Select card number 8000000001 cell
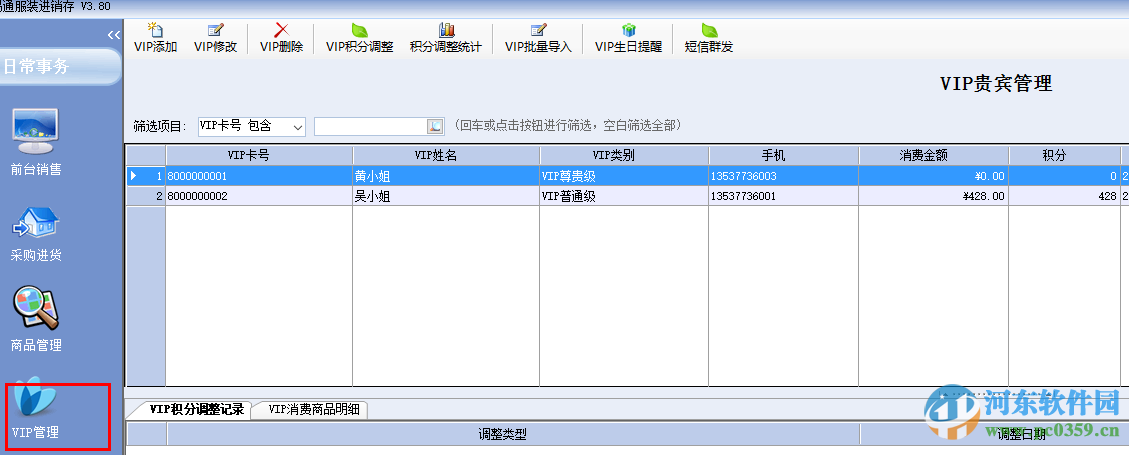Viewport: 1129px width, 455px height. pos(259,176)
